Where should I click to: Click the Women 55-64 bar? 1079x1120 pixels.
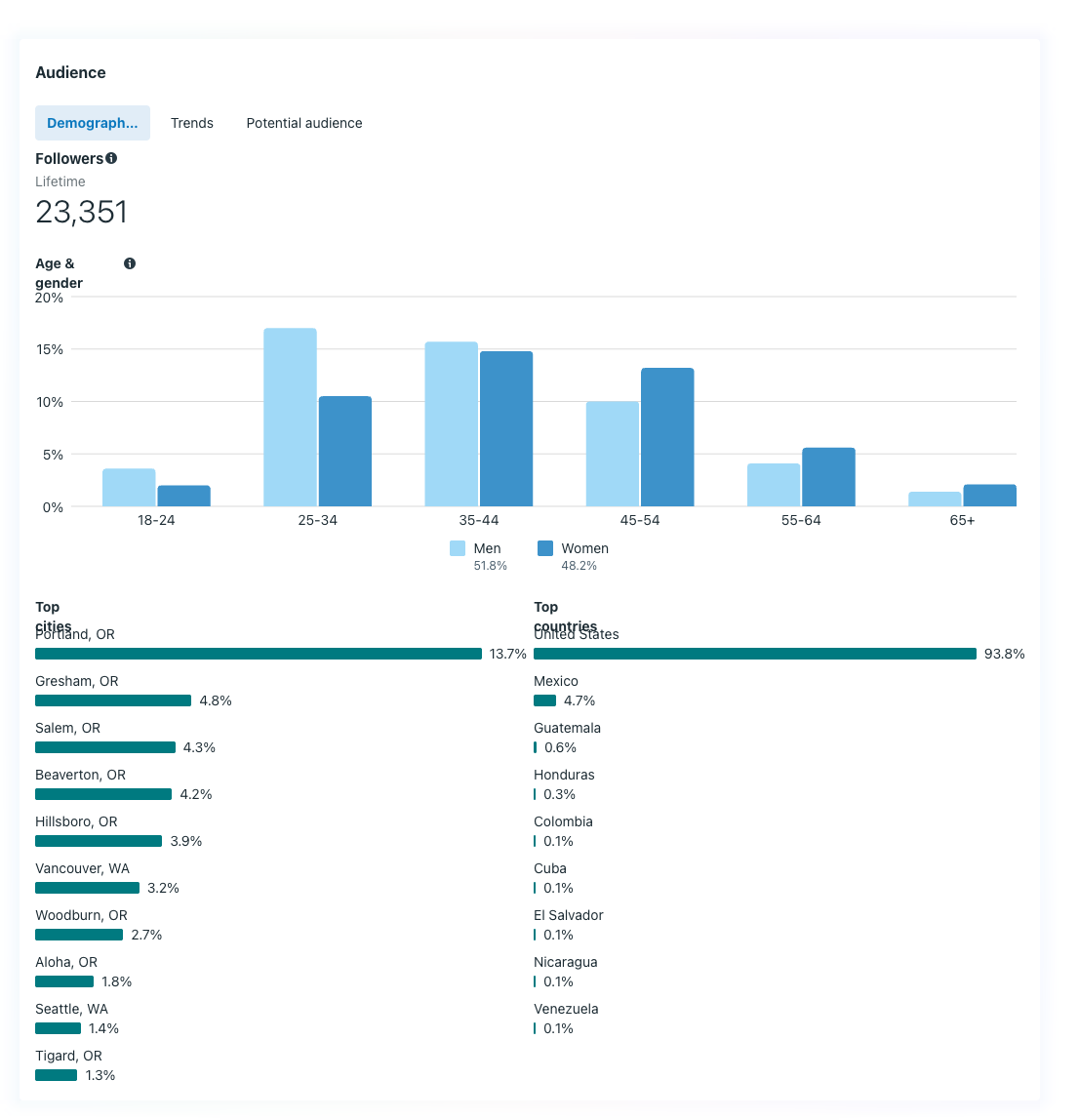pyautogui.click(x=828, y=477)
